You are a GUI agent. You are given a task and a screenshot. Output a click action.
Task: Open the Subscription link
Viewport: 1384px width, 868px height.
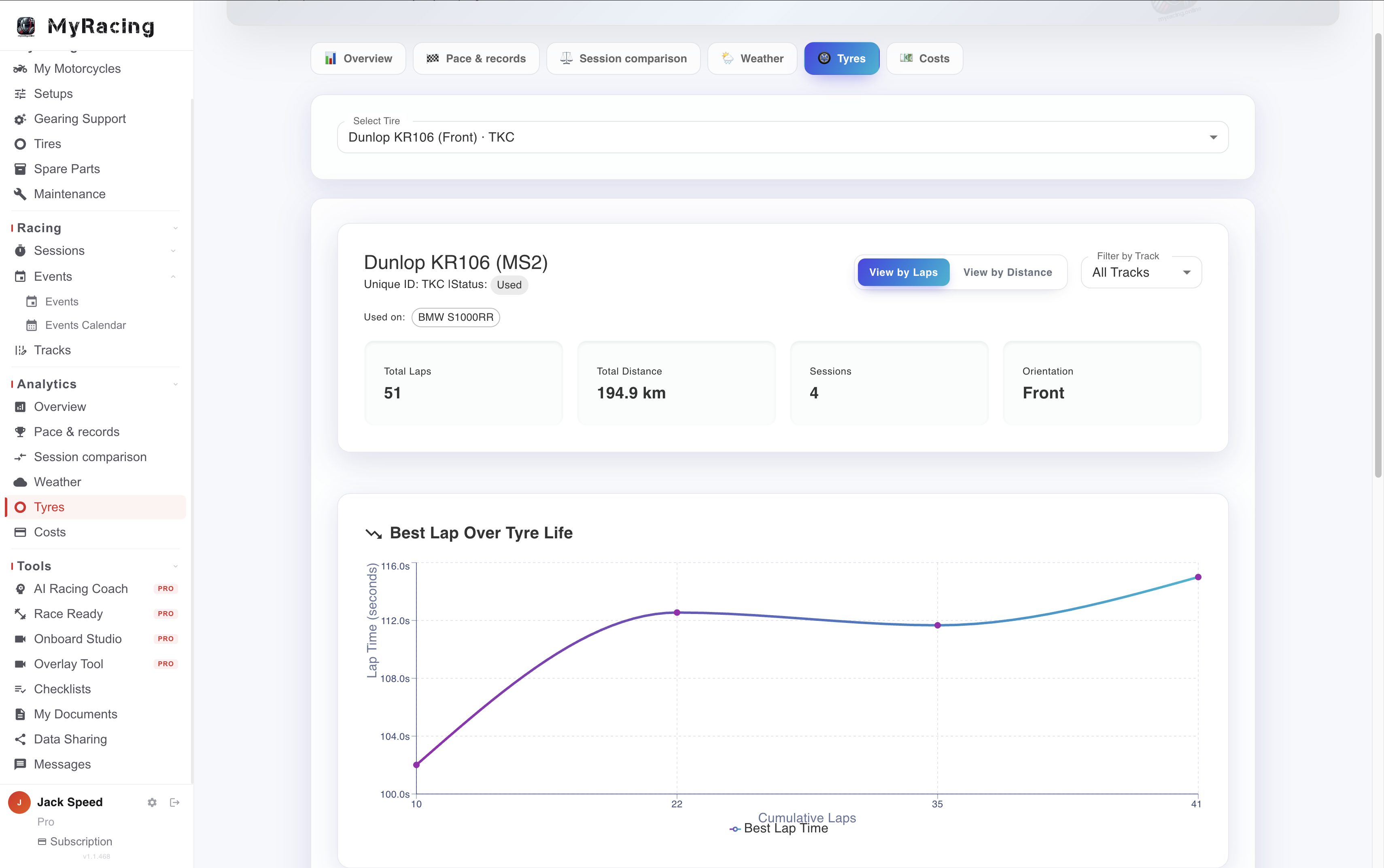point(75,842)
